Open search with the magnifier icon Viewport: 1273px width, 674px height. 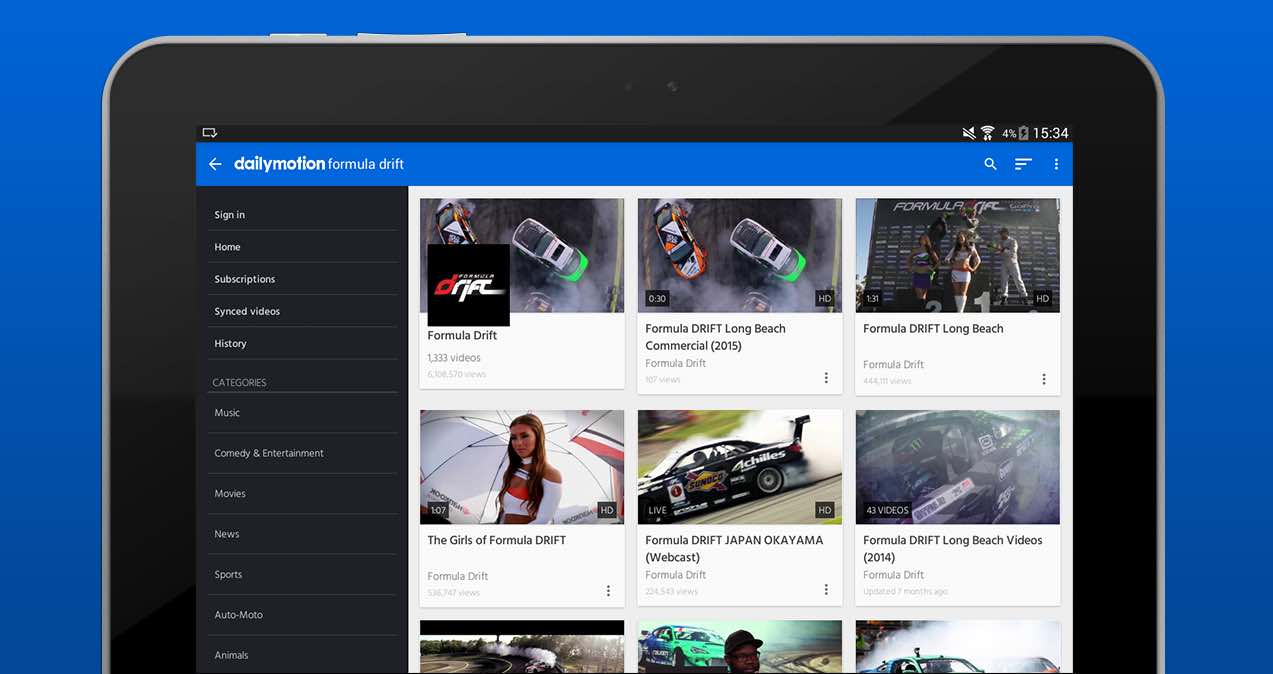tap(990, 164)
